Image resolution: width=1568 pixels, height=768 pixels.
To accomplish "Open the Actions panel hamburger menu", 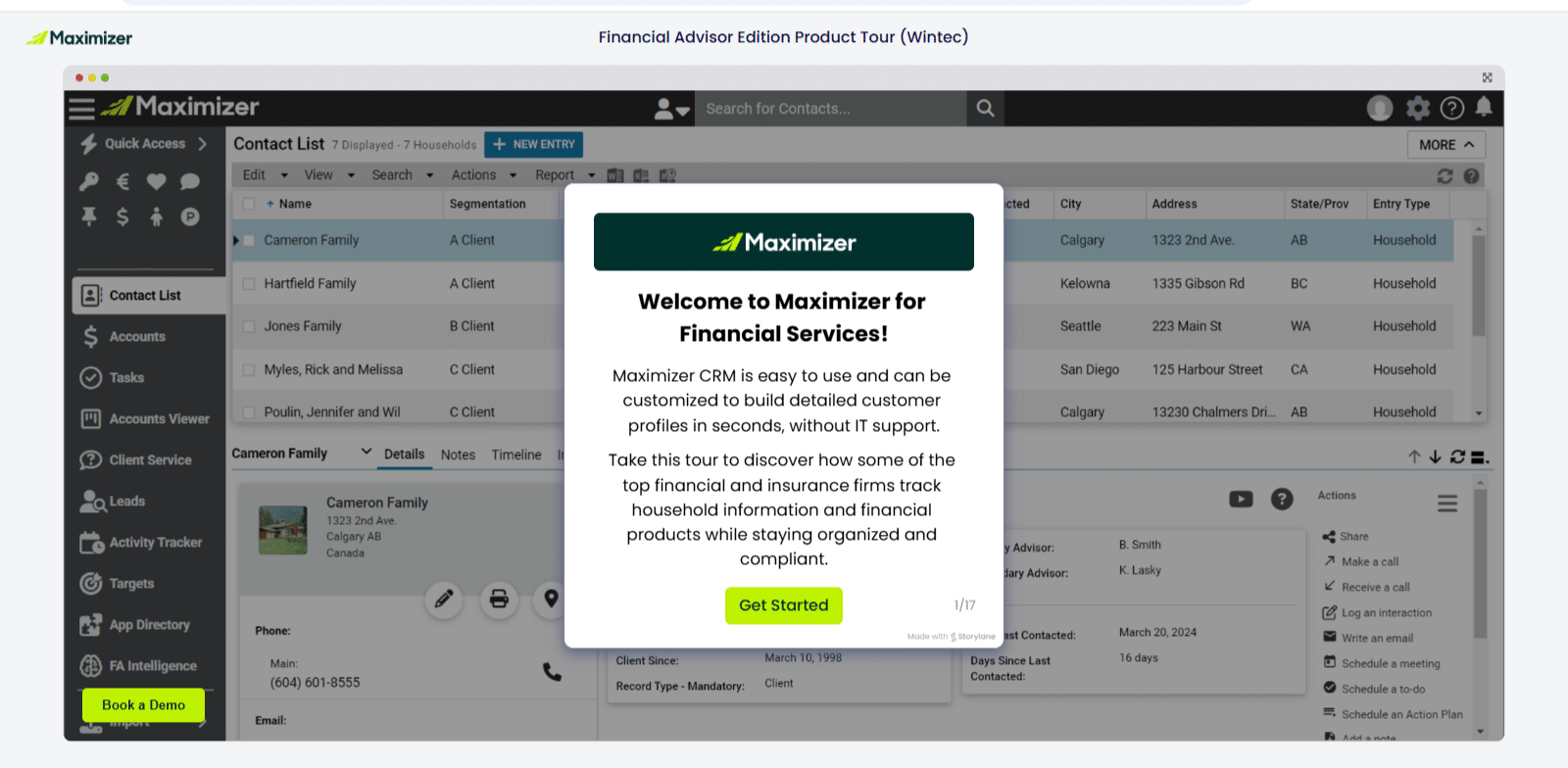I will 1447,504.
